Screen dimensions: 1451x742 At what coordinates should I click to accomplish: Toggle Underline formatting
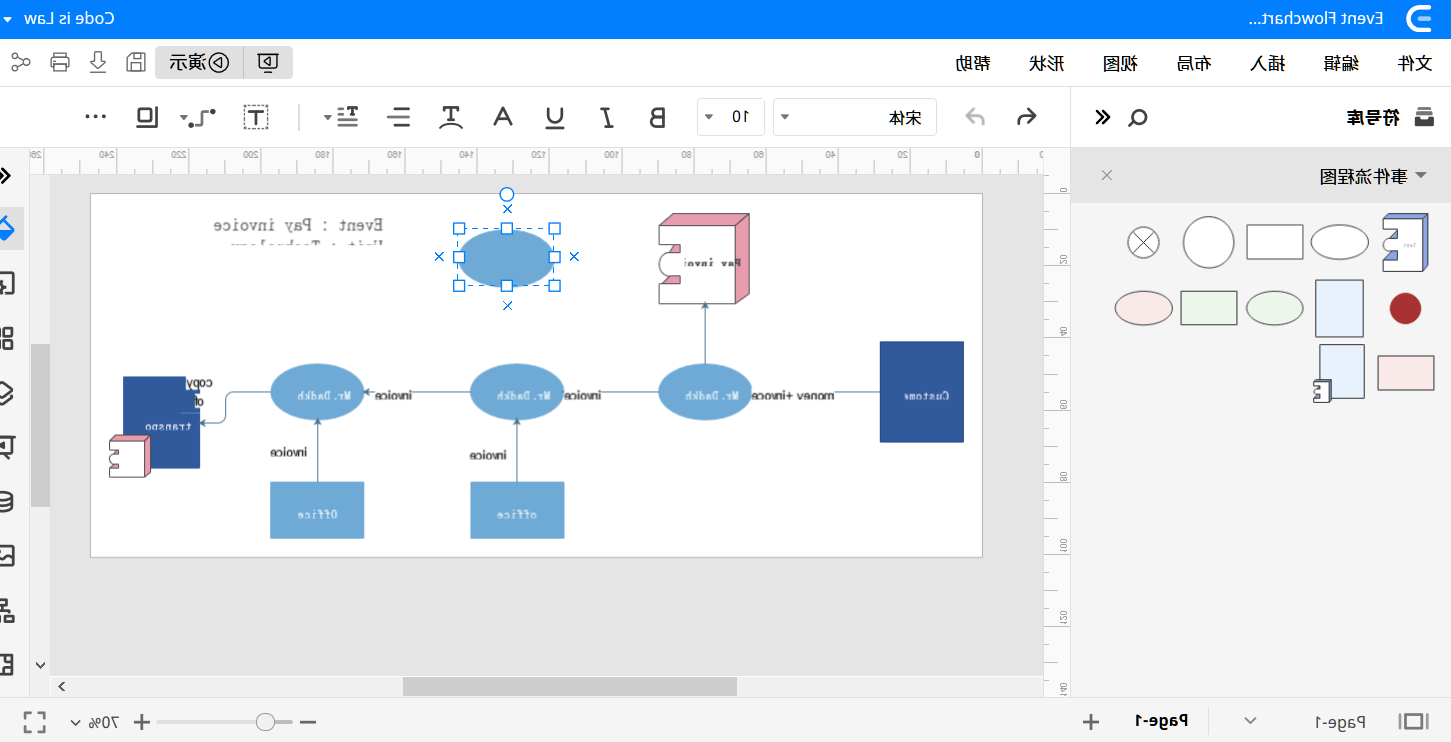554,117
